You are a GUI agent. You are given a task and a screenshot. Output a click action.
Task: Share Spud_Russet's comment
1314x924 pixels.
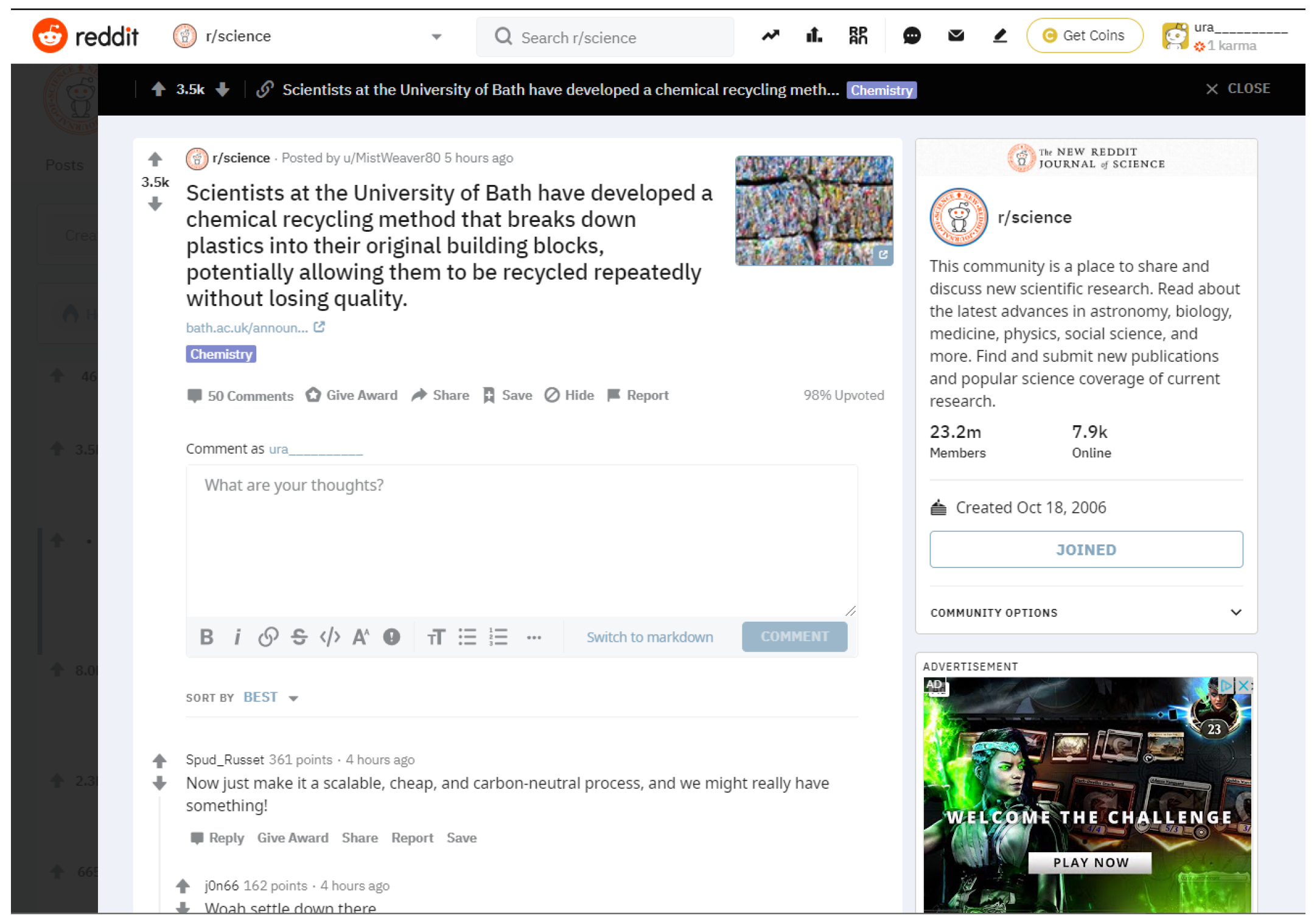(x=360, y=838)
